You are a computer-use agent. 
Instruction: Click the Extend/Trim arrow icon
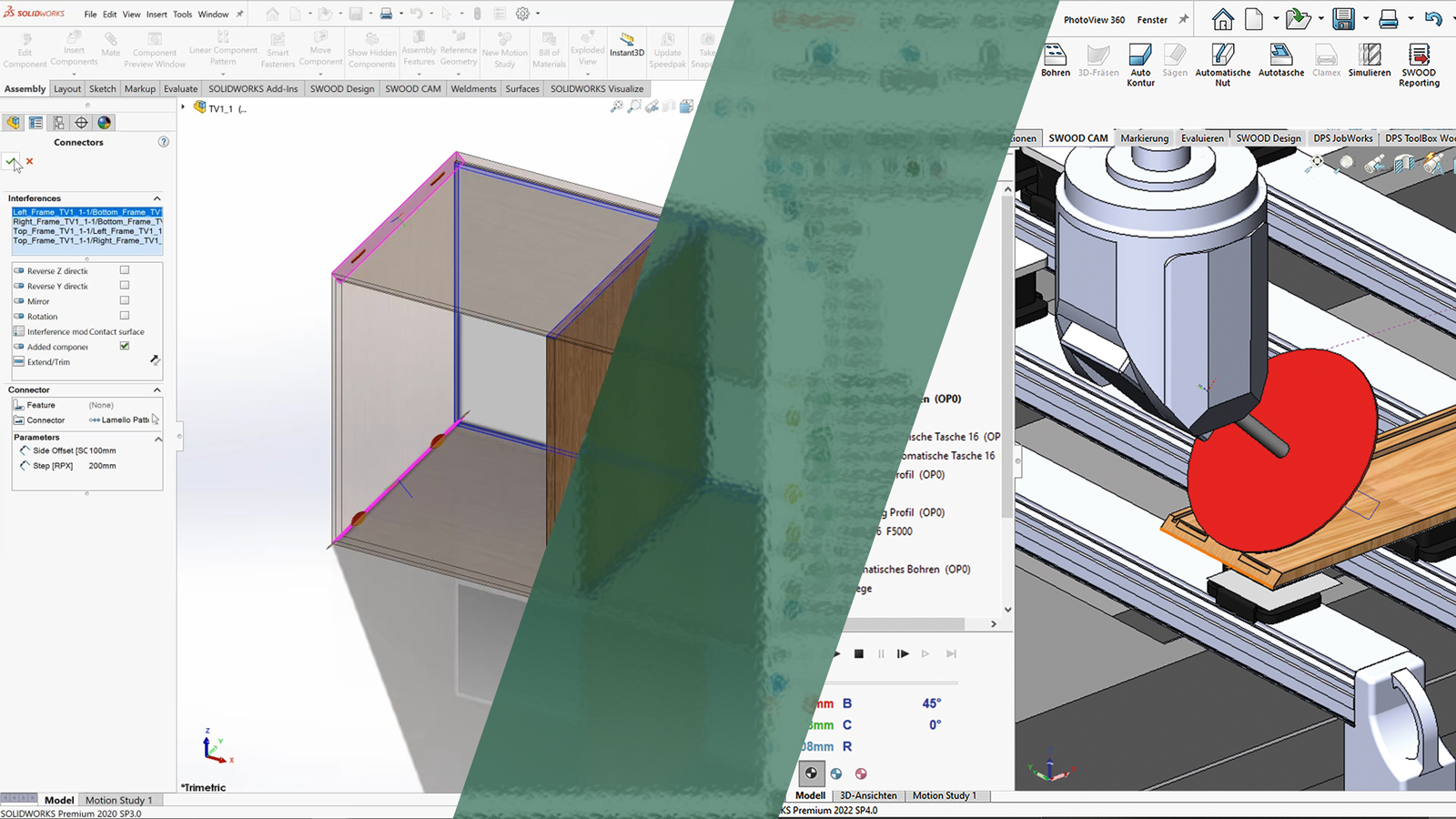click(x=155, y=360)
